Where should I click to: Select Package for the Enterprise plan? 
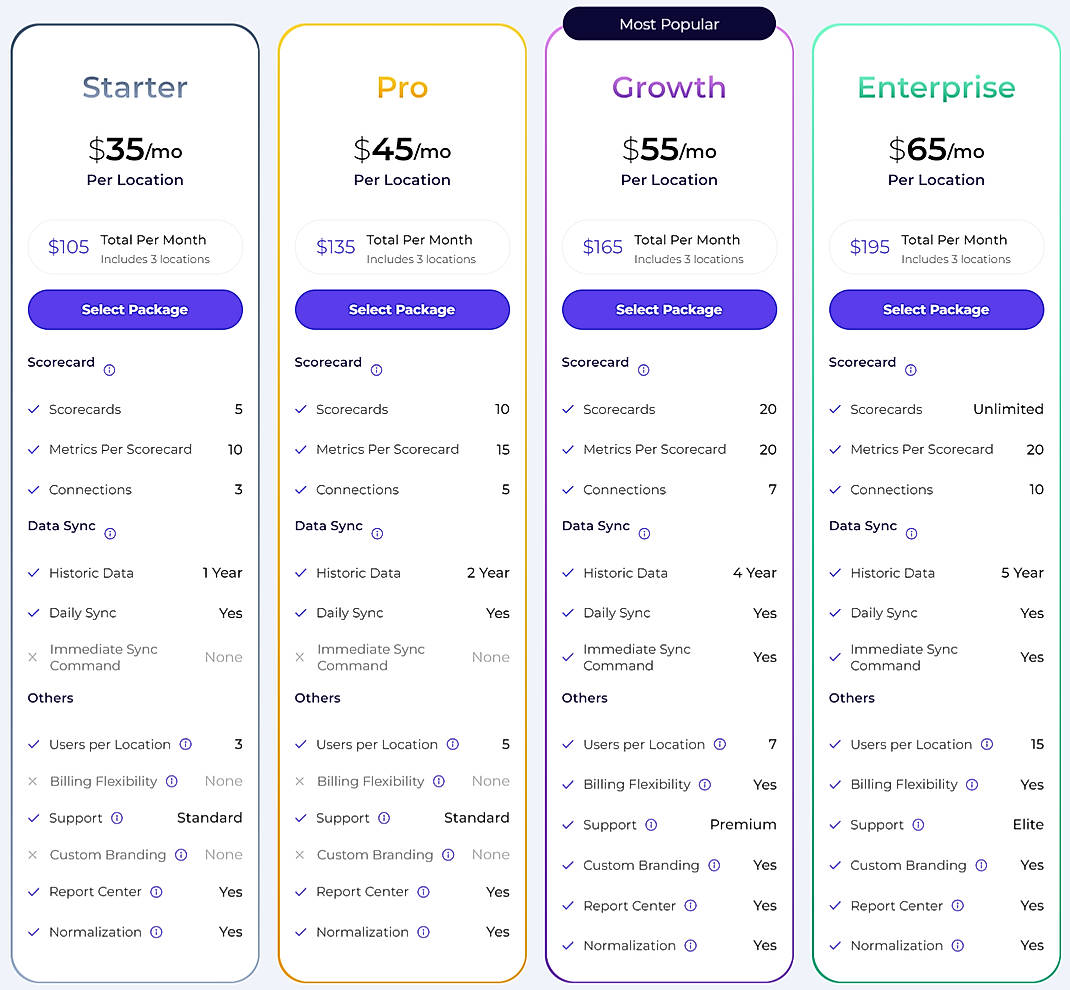point(936,310)
